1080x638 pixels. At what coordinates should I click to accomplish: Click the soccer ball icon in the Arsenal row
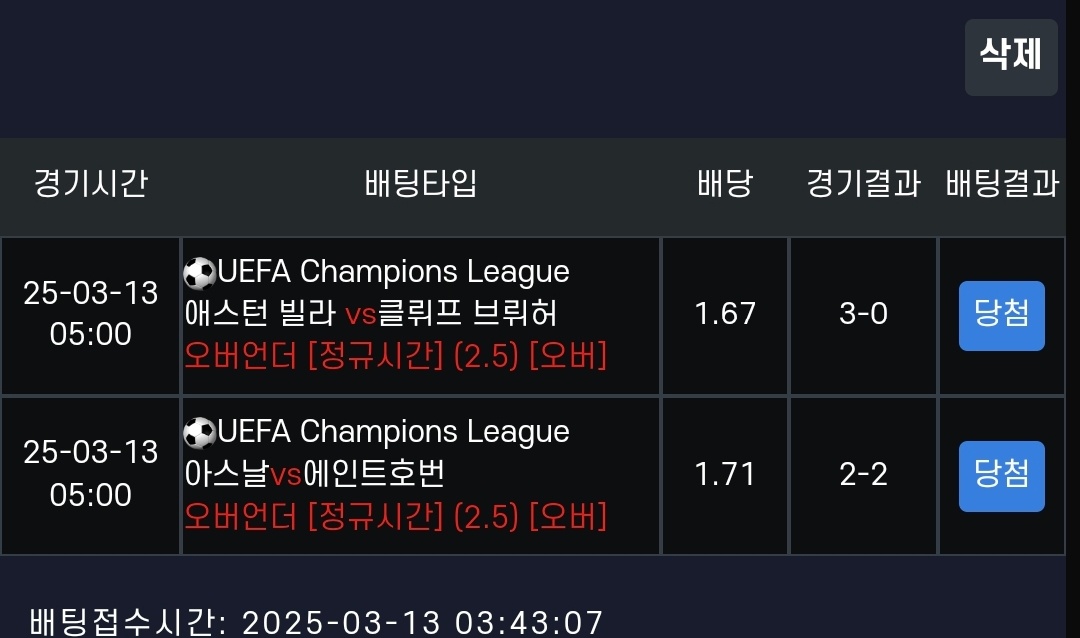click(x=200, y=432)
